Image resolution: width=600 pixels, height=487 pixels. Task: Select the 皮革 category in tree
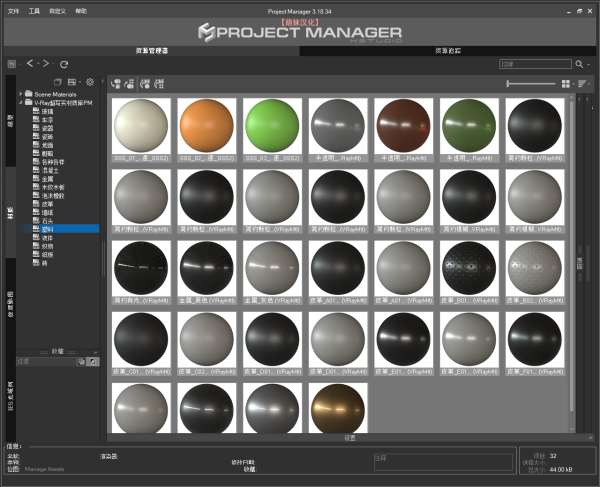pyautogui.click(x=47, y=204)
